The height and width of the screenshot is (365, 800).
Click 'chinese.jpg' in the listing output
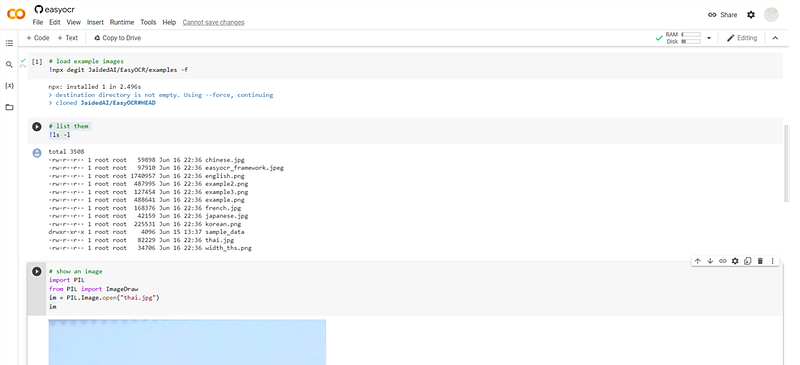[225, 160]
